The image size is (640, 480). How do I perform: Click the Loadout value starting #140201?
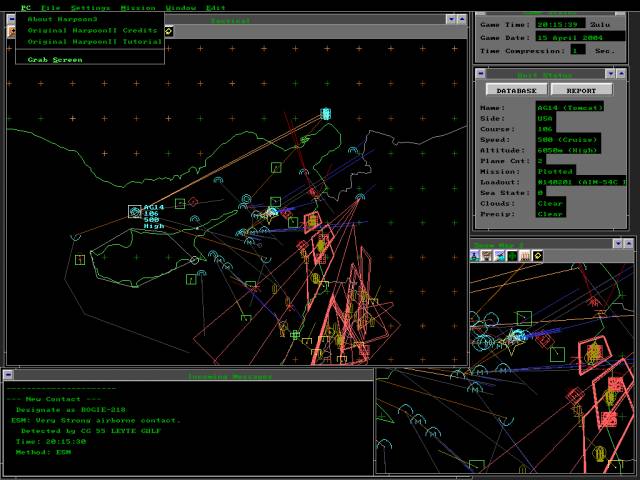click(581, 182)
